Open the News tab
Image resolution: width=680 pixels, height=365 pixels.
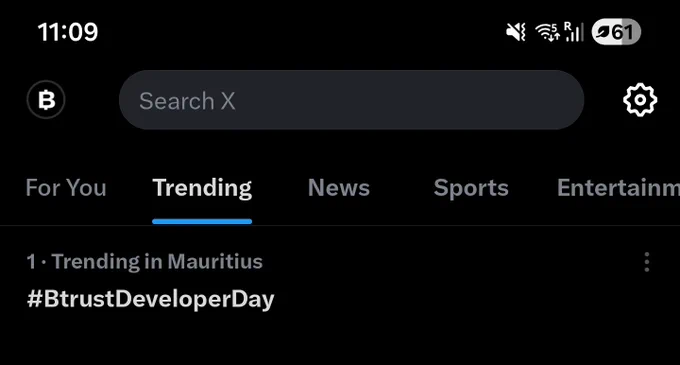click(339, 188)
